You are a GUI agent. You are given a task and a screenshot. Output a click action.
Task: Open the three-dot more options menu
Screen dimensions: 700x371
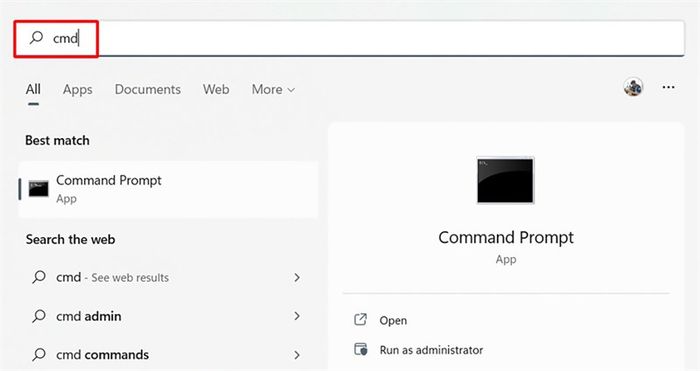[x=668, y=87]
